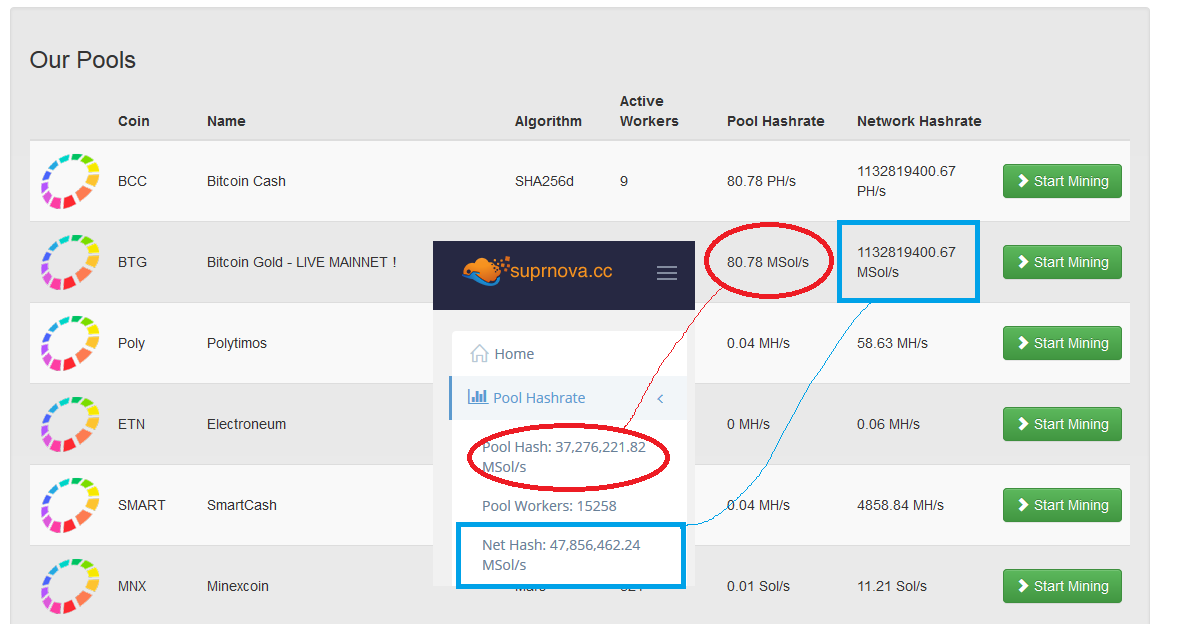Click the Network Hashrate column header
This screenshot has height=624, width=1200.
click(919, 121)
